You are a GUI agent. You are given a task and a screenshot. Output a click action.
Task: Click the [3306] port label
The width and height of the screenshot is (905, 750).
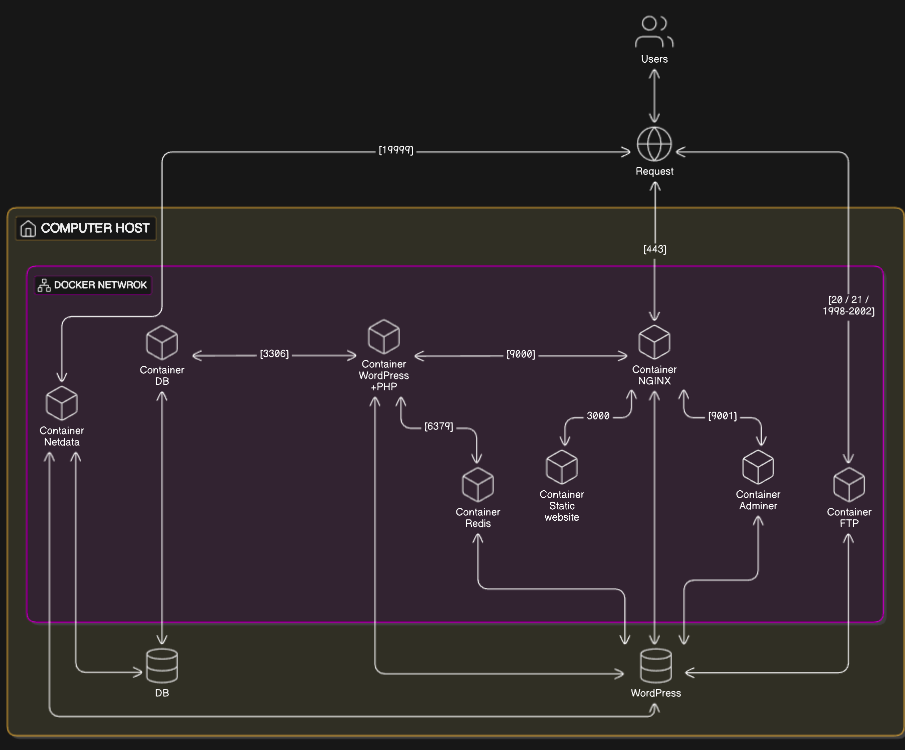pyautogui.click(x=274, y=354)
